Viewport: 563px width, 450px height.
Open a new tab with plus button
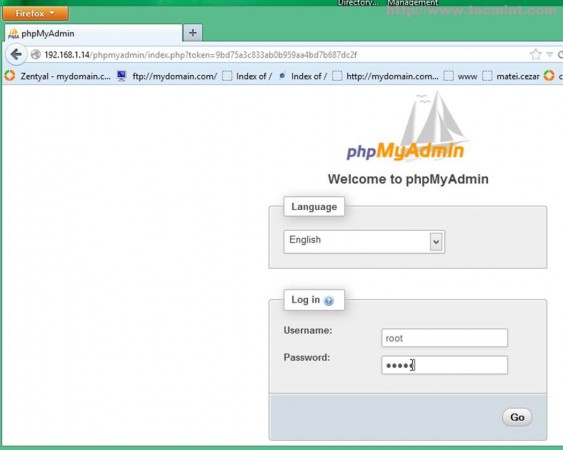coord(193,33)
